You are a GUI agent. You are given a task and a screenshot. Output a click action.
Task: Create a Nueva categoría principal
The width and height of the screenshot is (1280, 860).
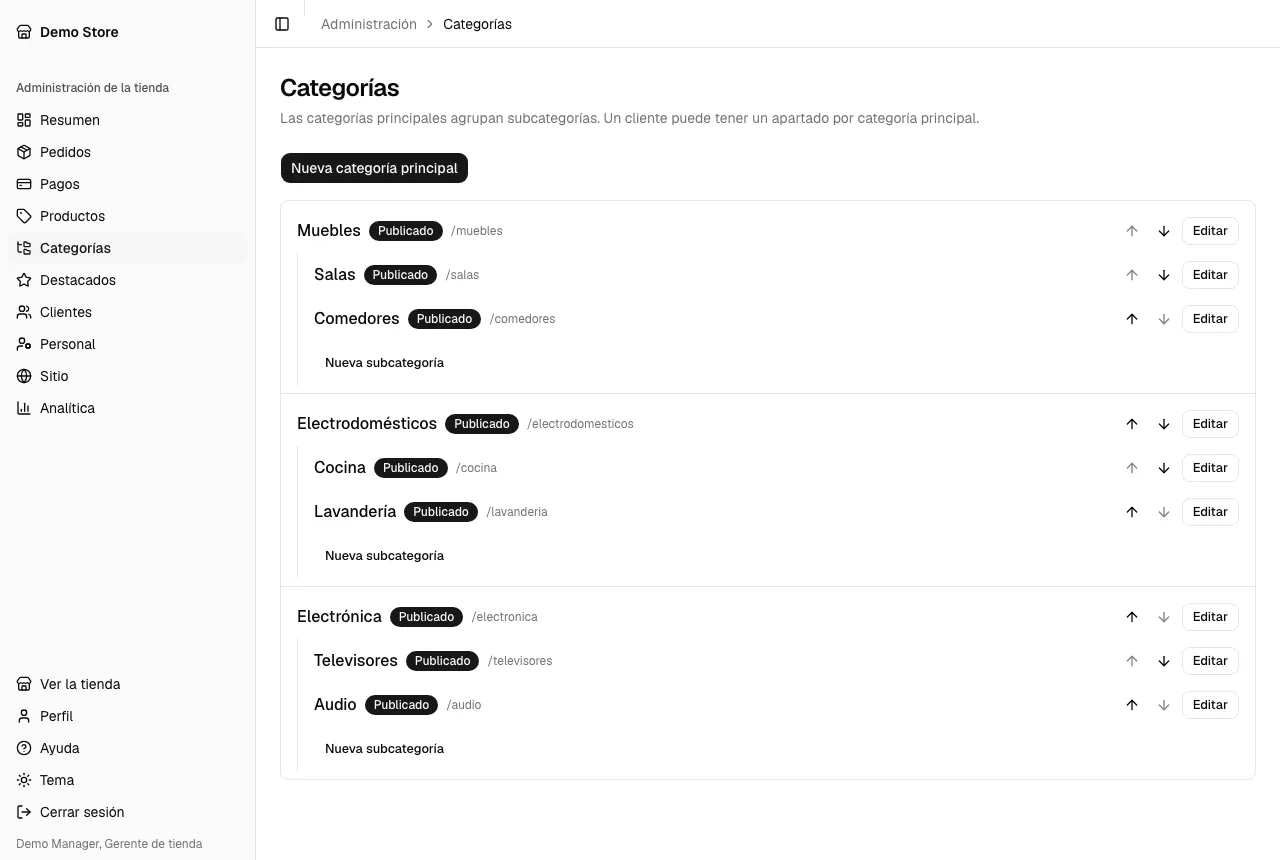click(x=374, y=168)
